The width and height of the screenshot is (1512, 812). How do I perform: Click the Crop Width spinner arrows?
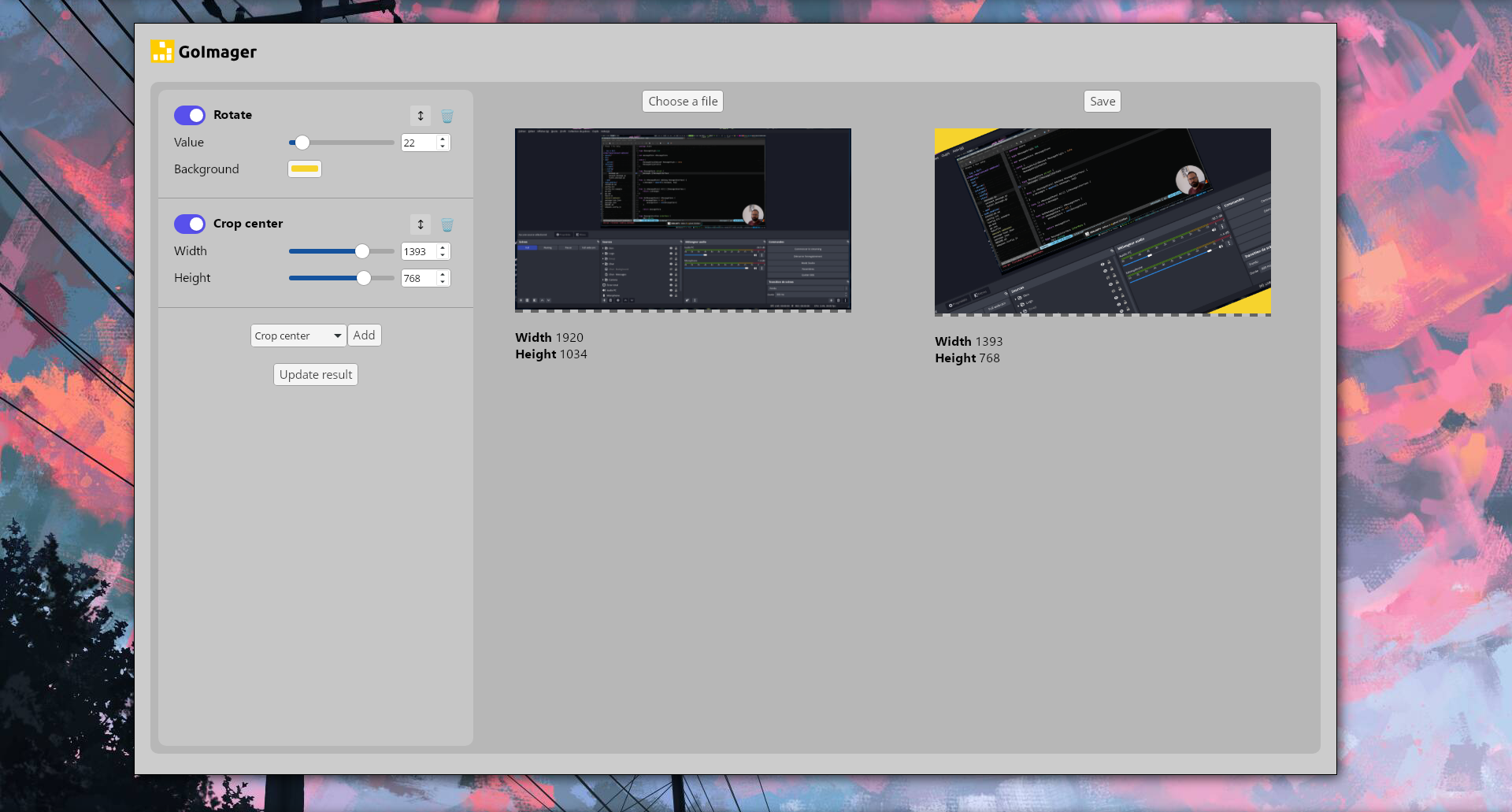pyautogui.click(x=443, y=251)
